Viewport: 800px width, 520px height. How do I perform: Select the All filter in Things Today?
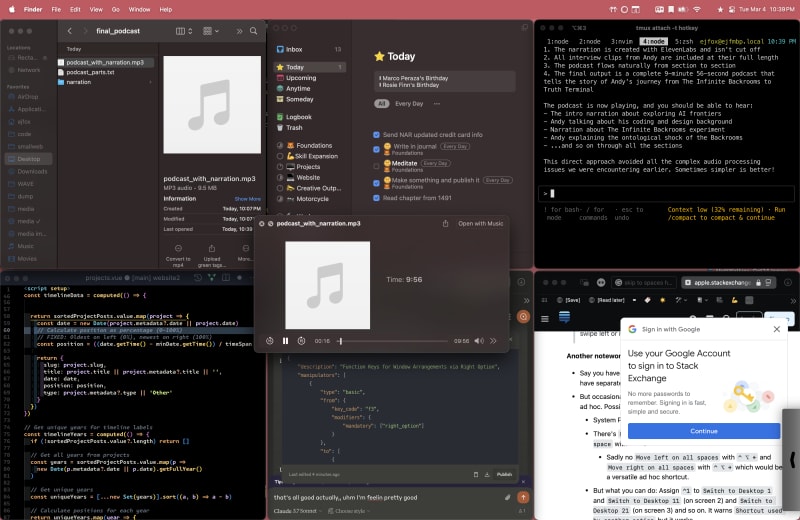pyautogui.click(x=381, y=104)
